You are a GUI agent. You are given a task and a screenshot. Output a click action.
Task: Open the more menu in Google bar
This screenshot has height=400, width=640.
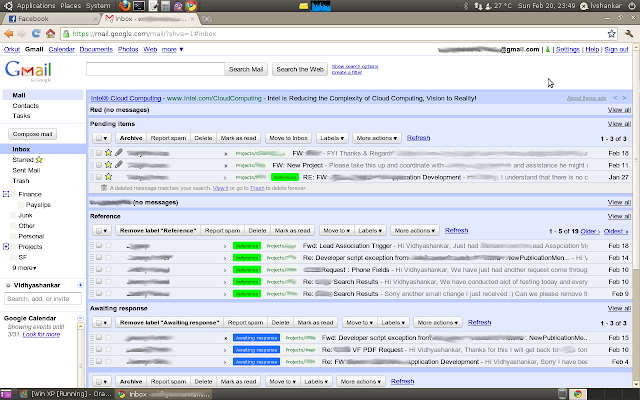[x=172, y=49]
